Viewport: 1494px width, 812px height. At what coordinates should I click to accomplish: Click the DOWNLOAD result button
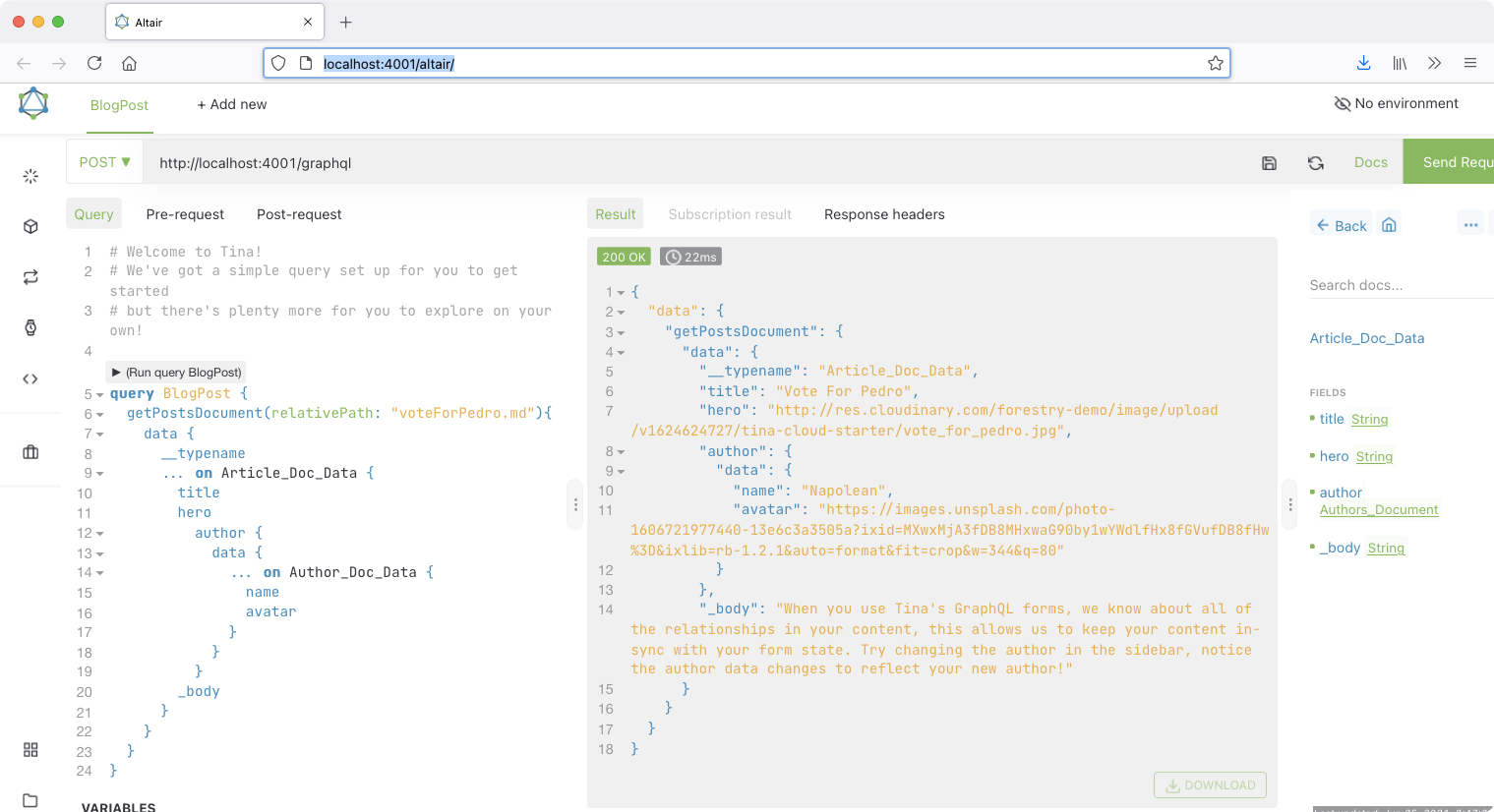click(1210, 785)
